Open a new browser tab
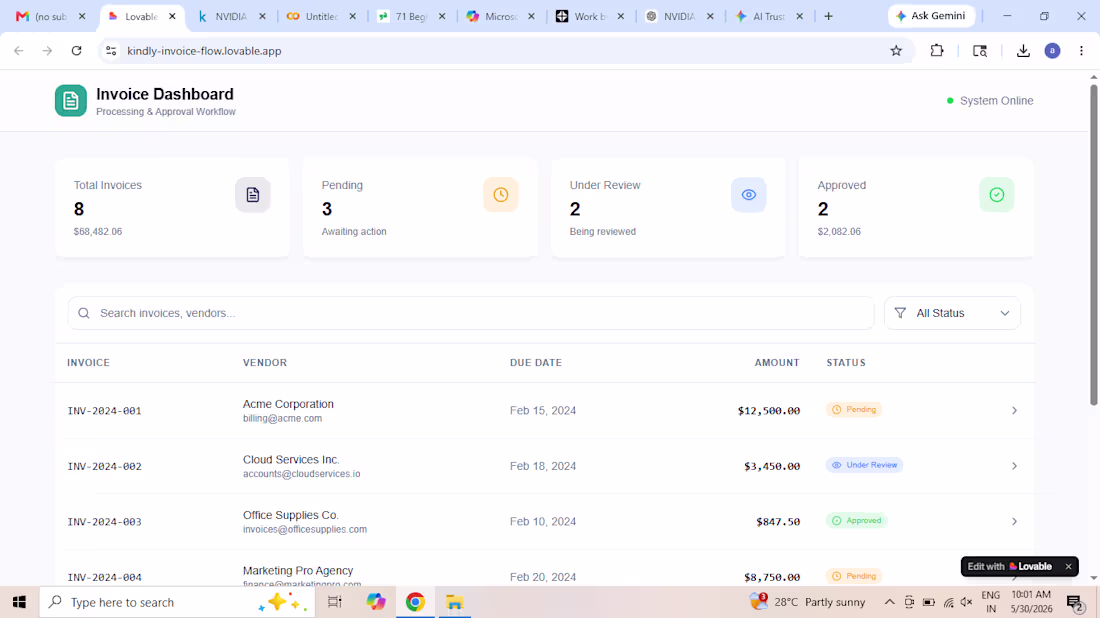The image size is (1100, 618). tap(829, 16)
